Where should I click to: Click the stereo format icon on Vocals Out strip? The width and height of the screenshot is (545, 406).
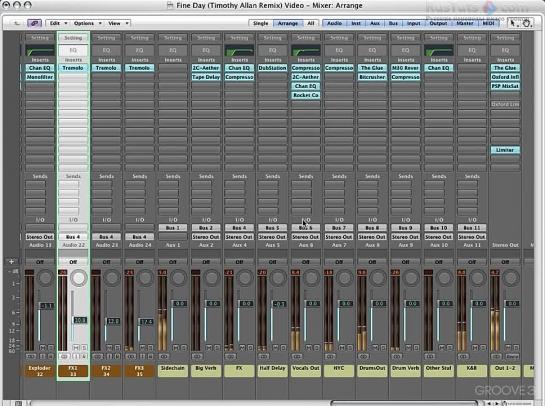tap(297, 356)
